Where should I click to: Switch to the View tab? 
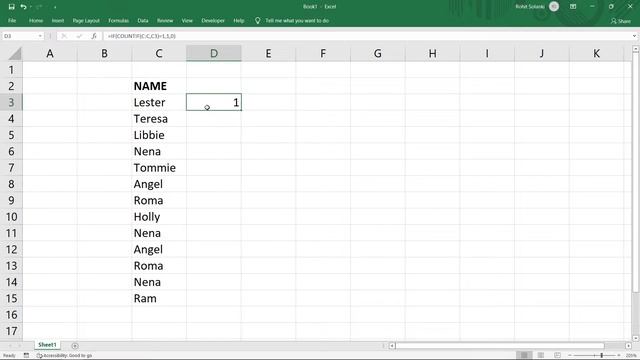187,20
